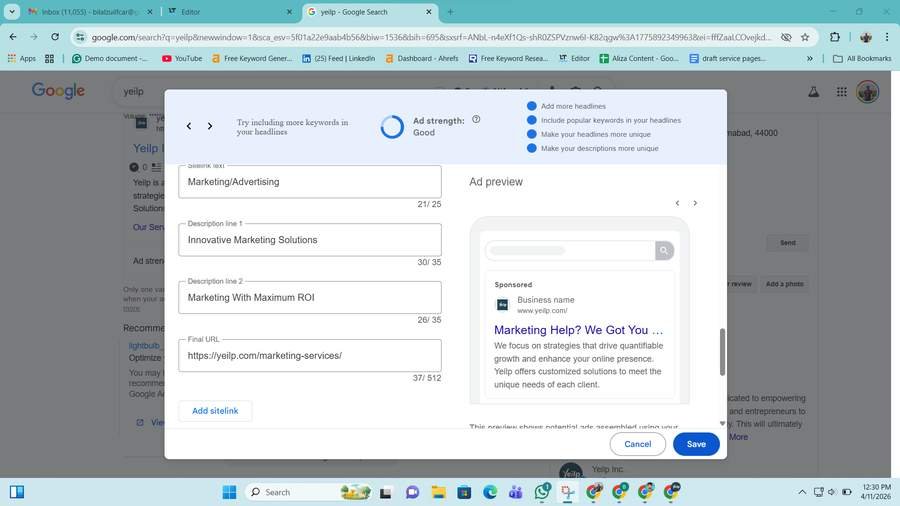Open Microsoft Edge from the taskbar
This screenshot has width=900, height=506.
click(x=490, y=492)
